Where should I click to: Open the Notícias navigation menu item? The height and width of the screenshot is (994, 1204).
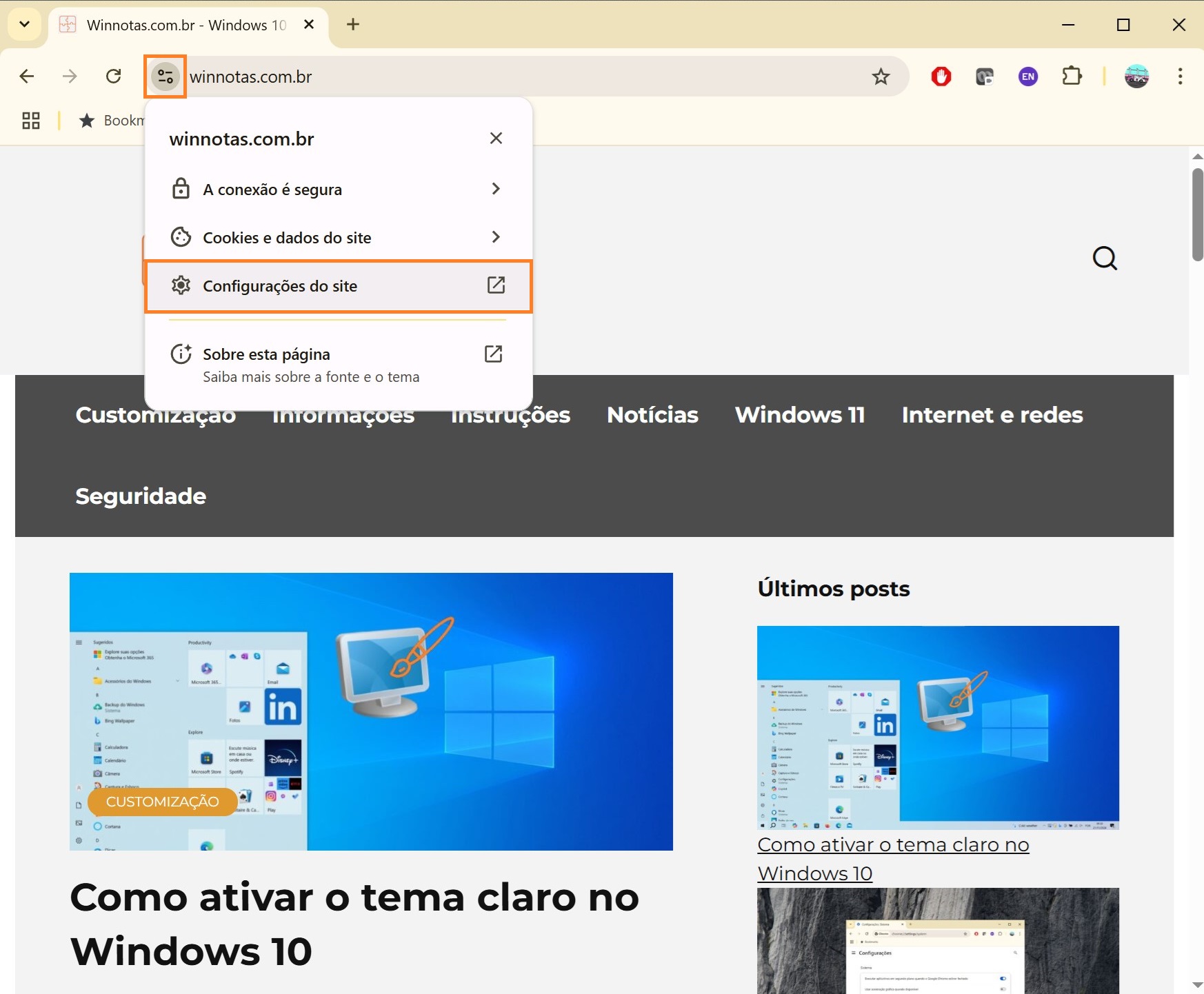[x=652, y=415]
